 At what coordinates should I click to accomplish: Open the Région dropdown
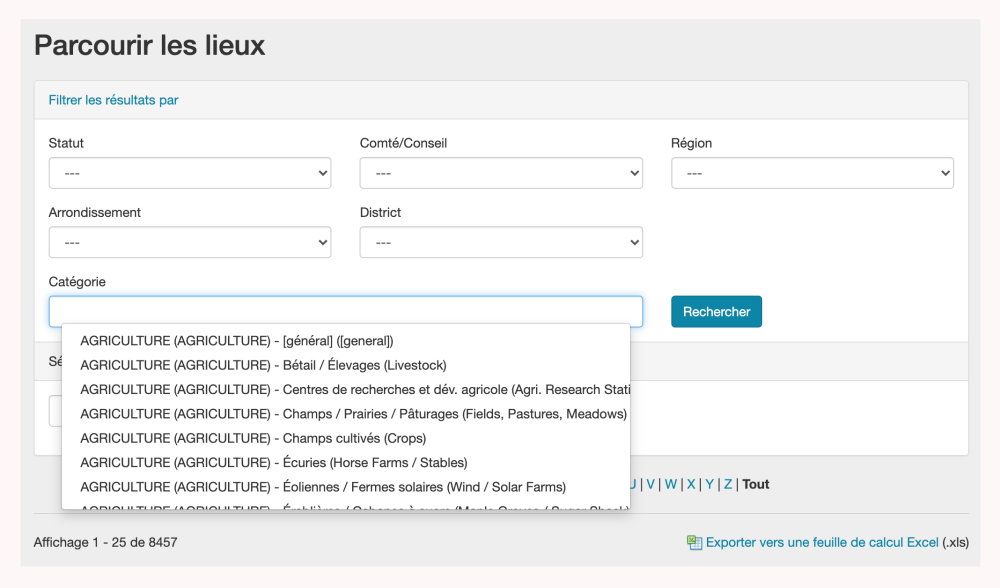click(812, 173)
